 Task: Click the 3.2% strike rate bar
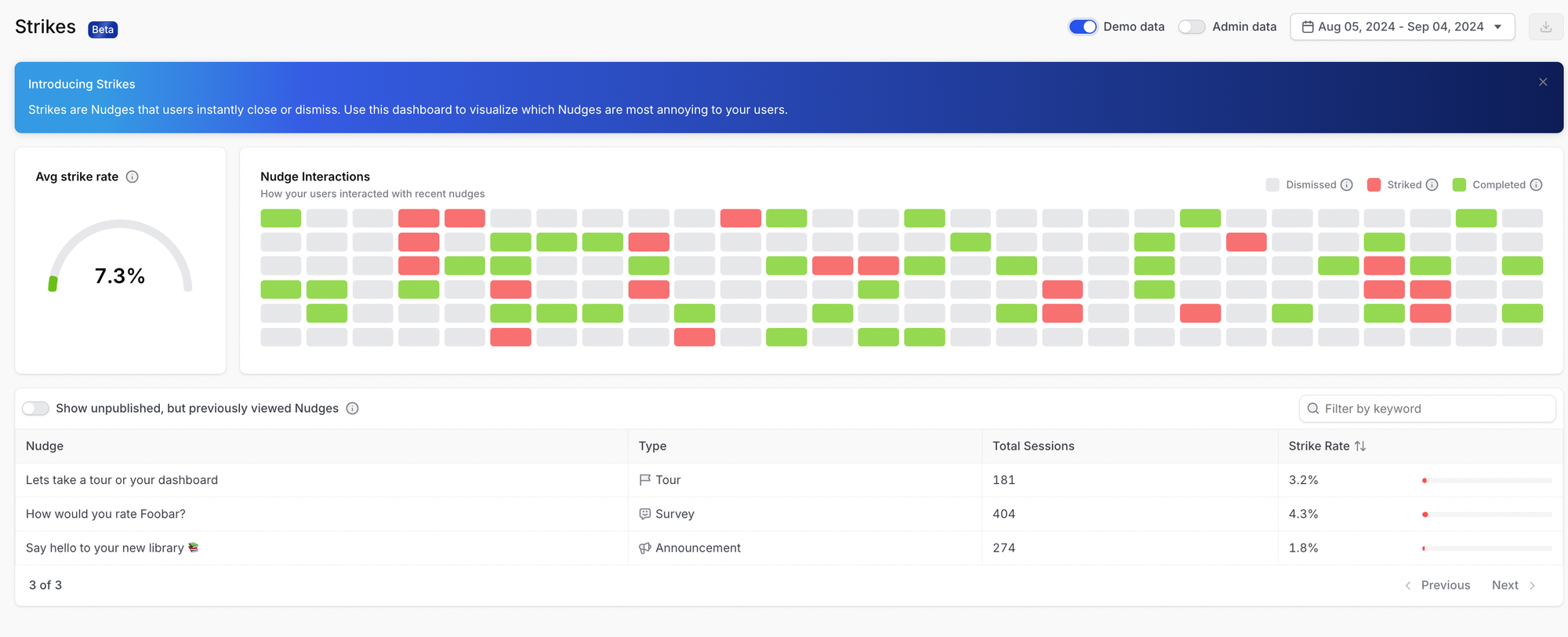tap(1487, 480)
